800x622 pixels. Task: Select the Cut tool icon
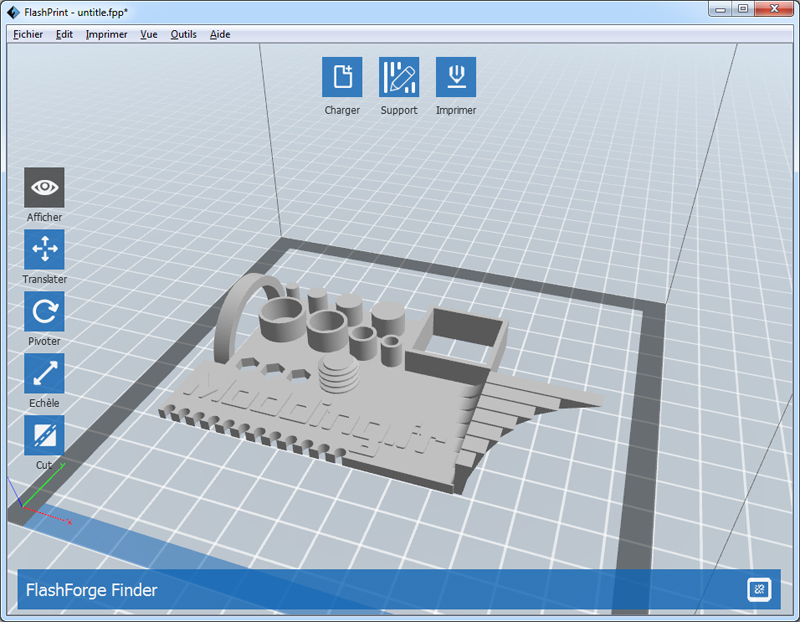(x=44, y=435)
